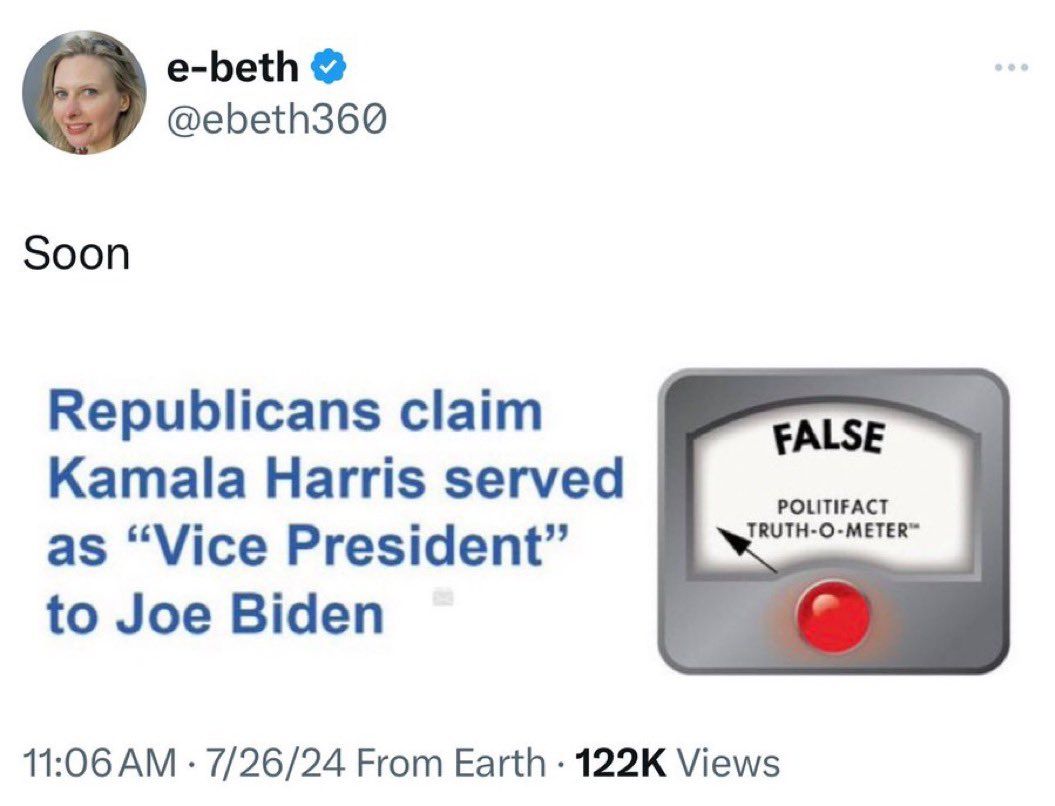The width and height of the screenshot is (1055, 806).
Task: Click the FALSE rating label on the meter
Action: pyautogui.click(x=828, y=436)
